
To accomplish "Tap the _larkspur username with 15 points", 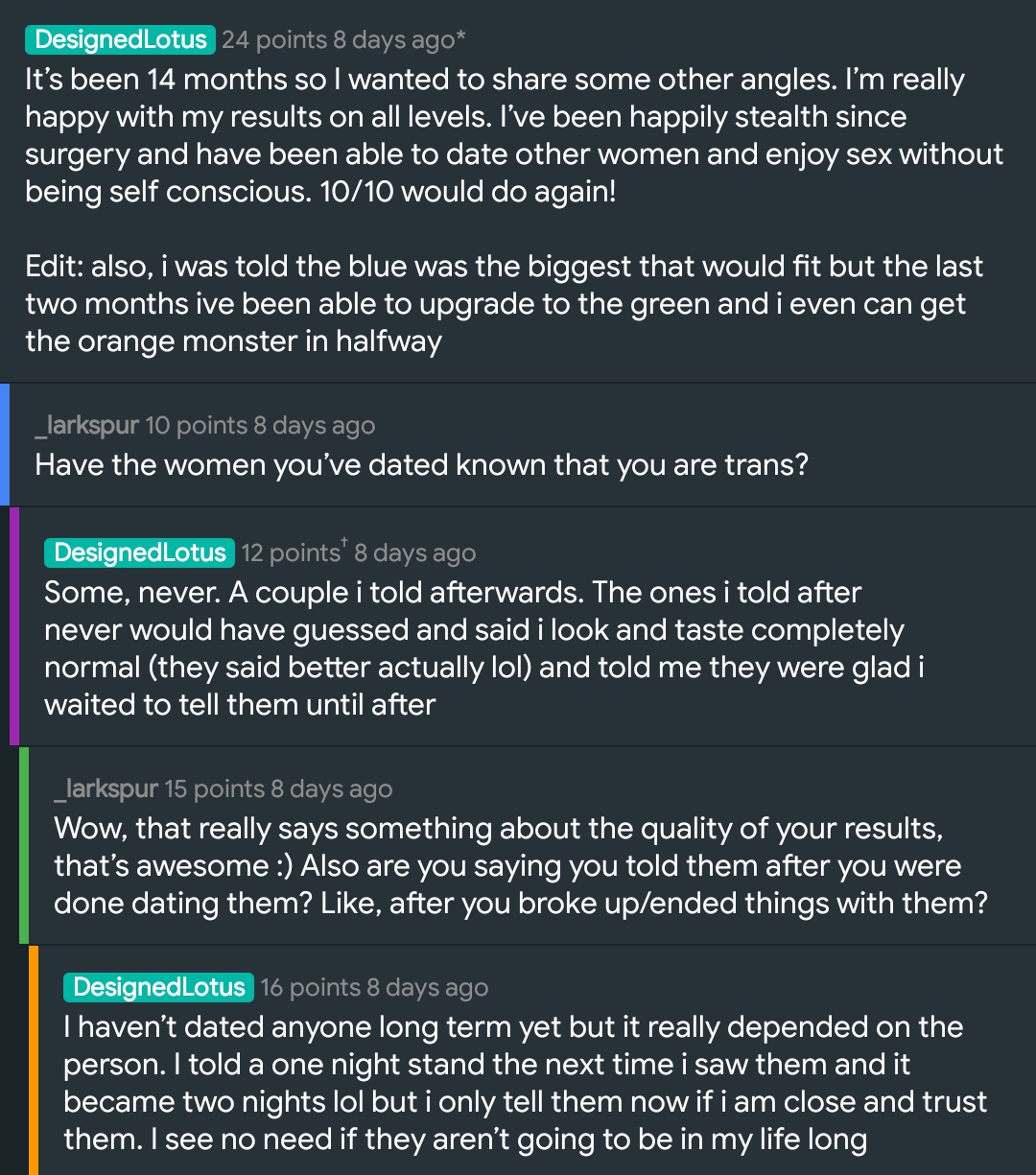I will [x=106, y=788].
